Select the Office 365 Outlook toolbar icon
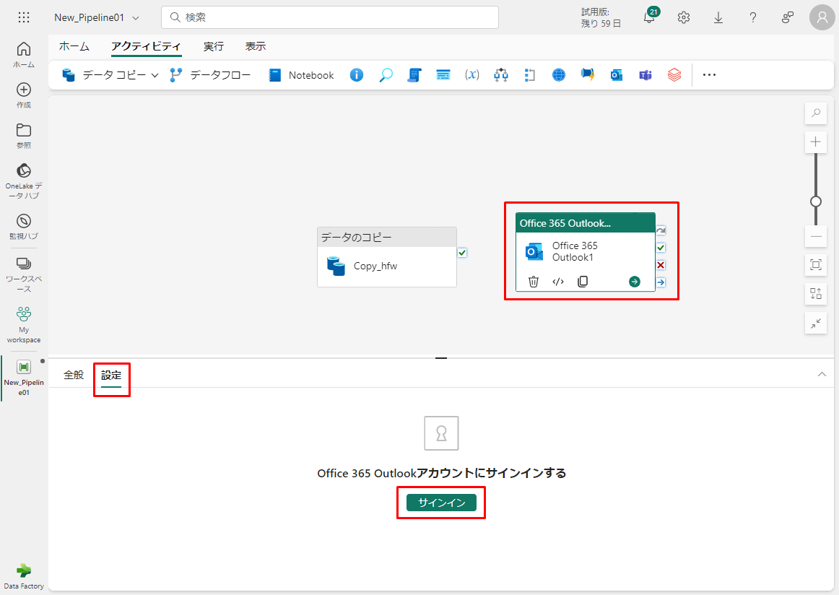This screenshot has width=839, height=595. pos(617,75)
